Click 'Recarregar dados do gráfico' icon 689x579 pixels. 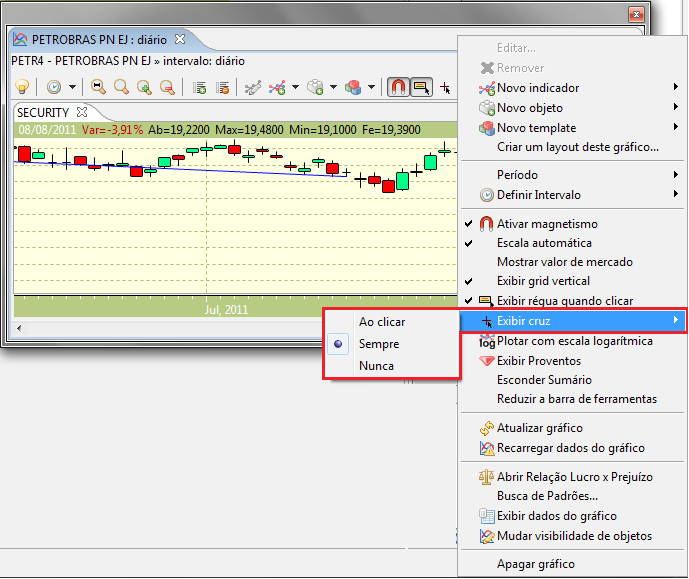486,448
